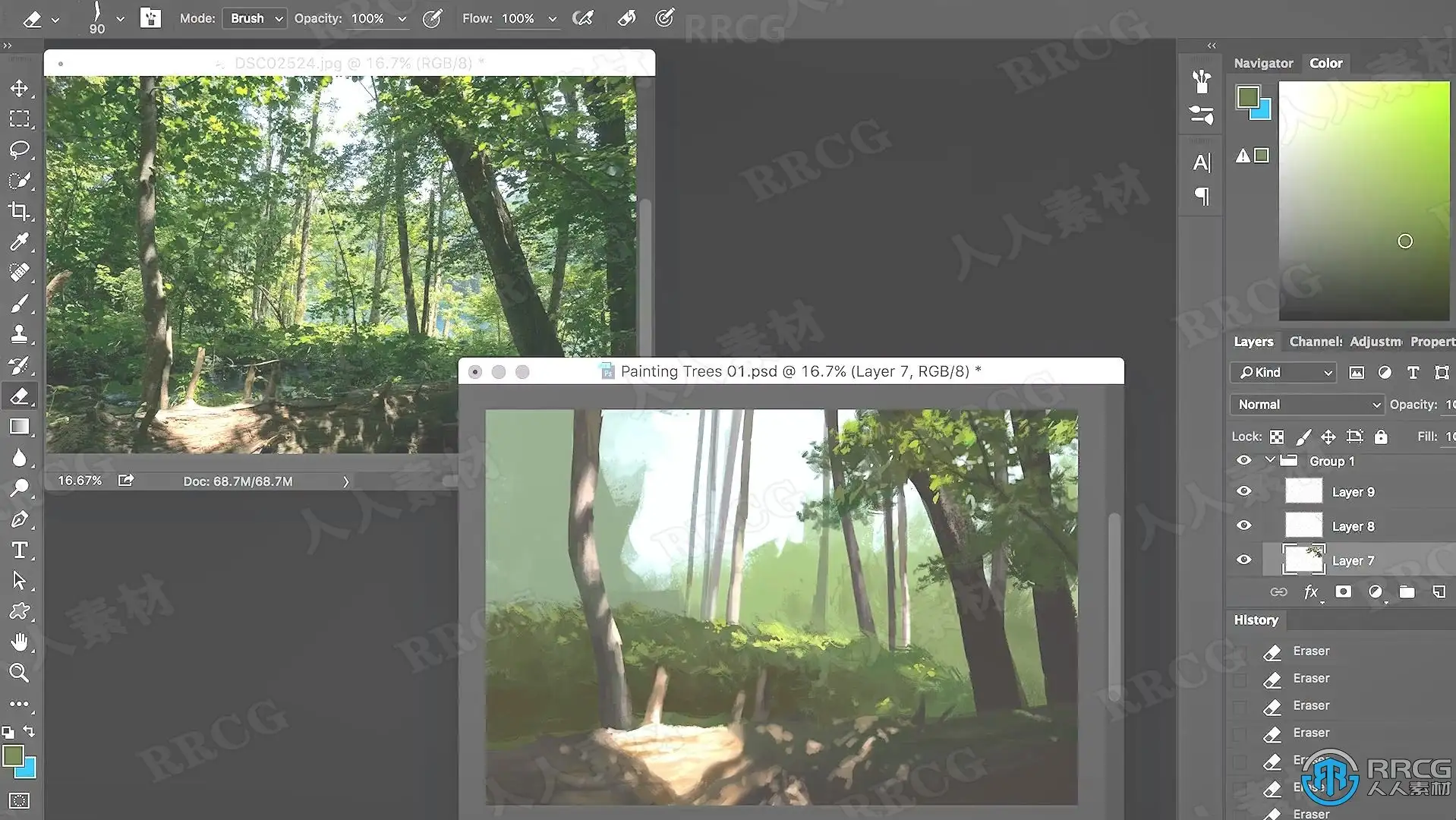Toggle visibility of Layer 8
1456x820 pixels.
pos(1243,525)
